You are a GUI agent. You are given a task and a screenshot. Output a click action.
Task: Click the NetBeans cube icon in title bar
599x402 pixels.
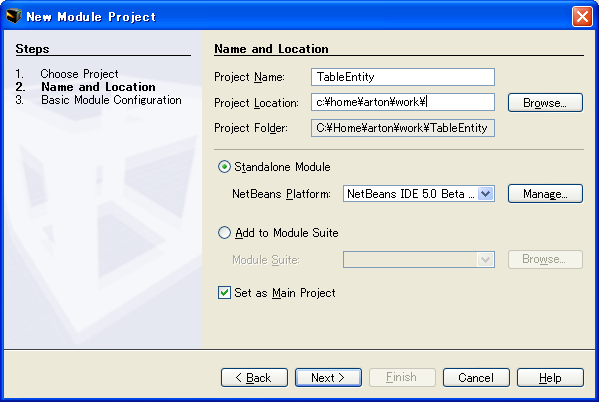[14, 16]
